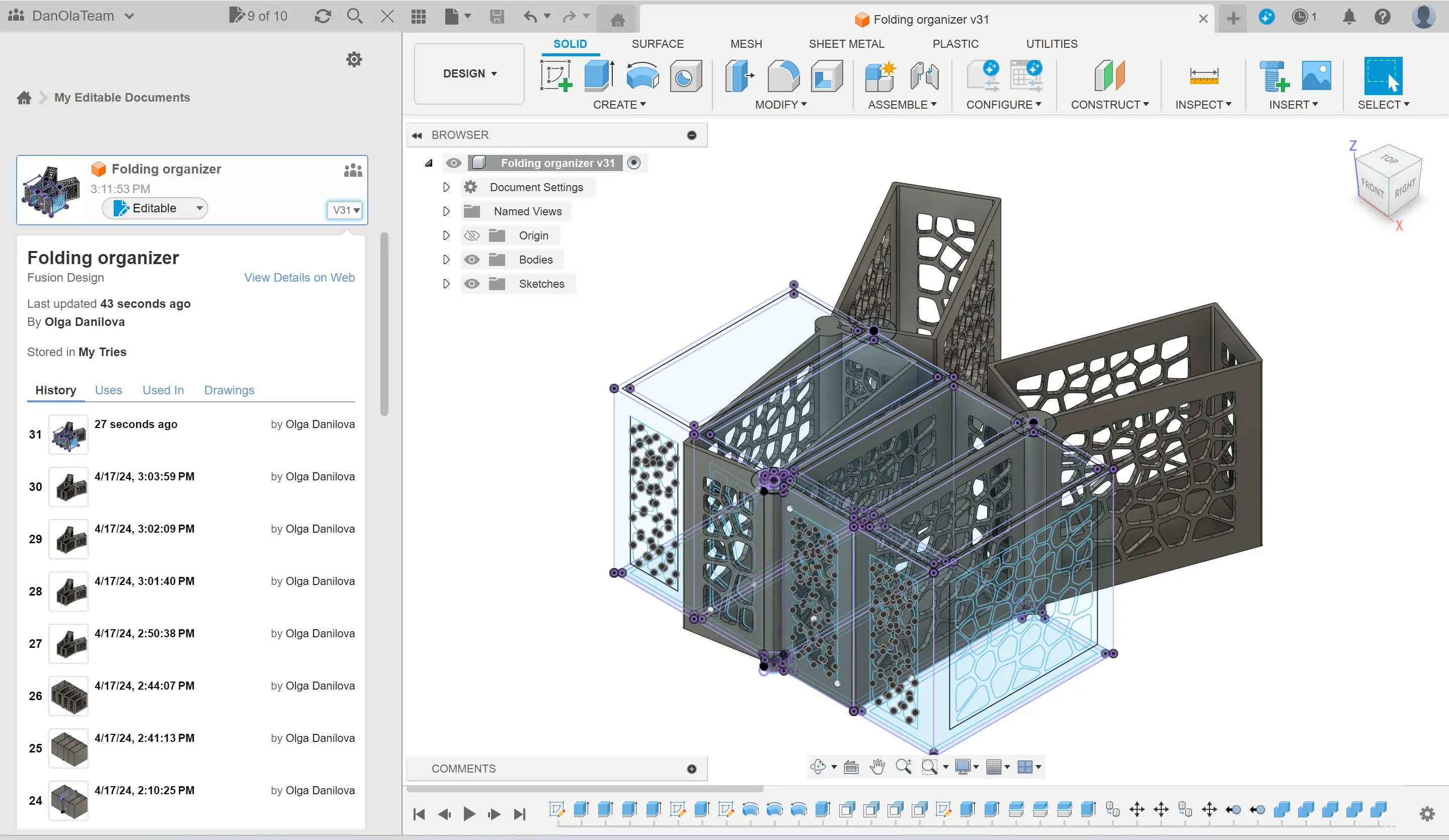This screenshot has height=840, width=1449.
Task: Click the Undo arrow
Action: coord(530,16)
